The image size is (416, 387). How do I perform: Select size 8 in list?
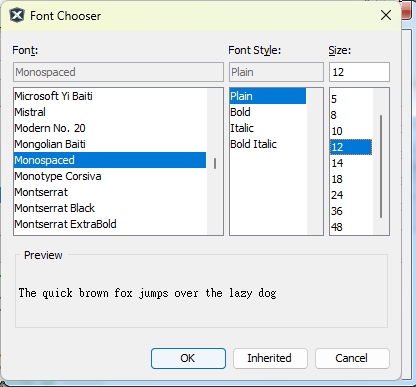[x=351, y=115]
